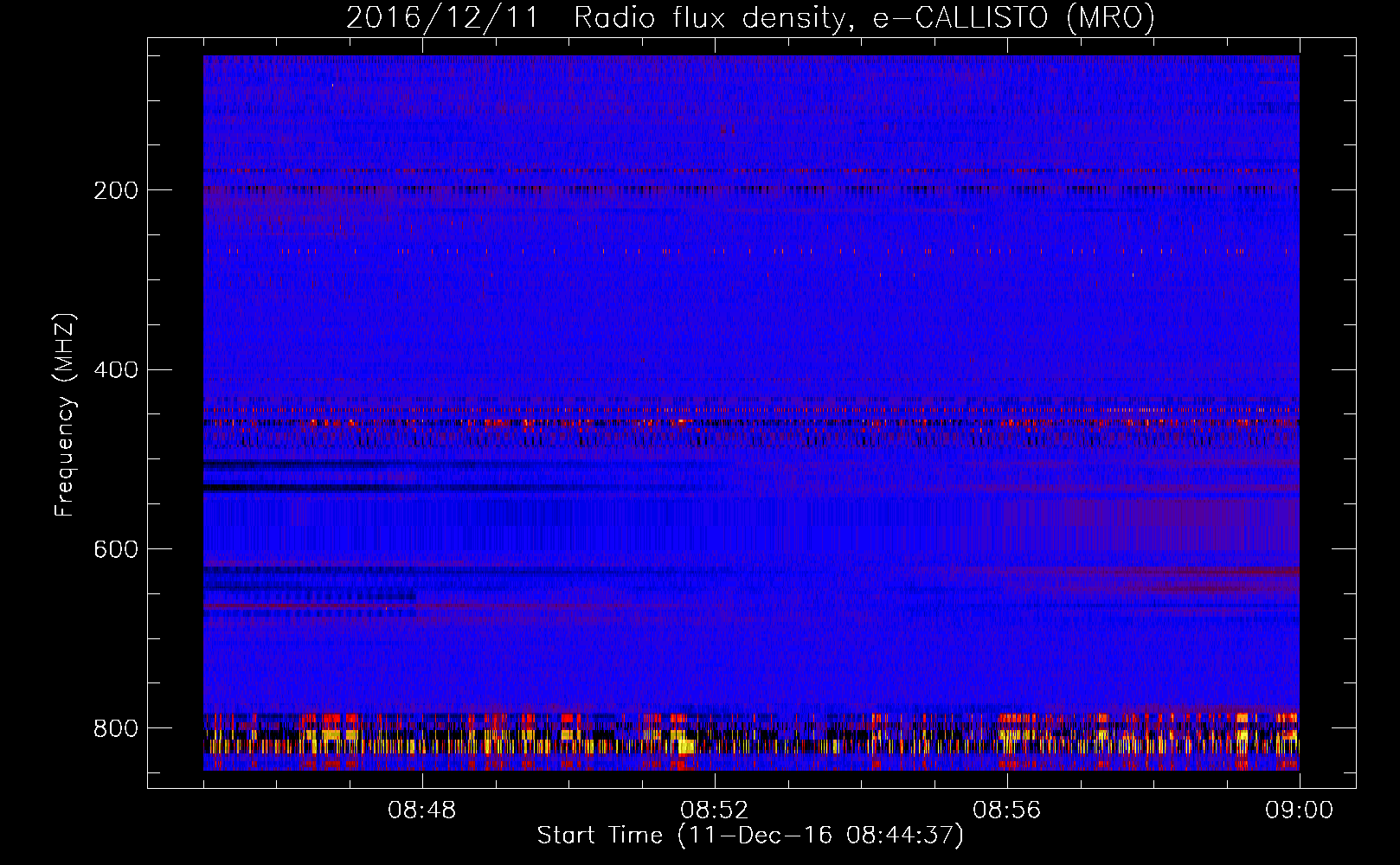Click the plot title 'Radio flux density, e-CALLISTO (MRO)'
Screen dimensions: 1400x865
[864, 17]
